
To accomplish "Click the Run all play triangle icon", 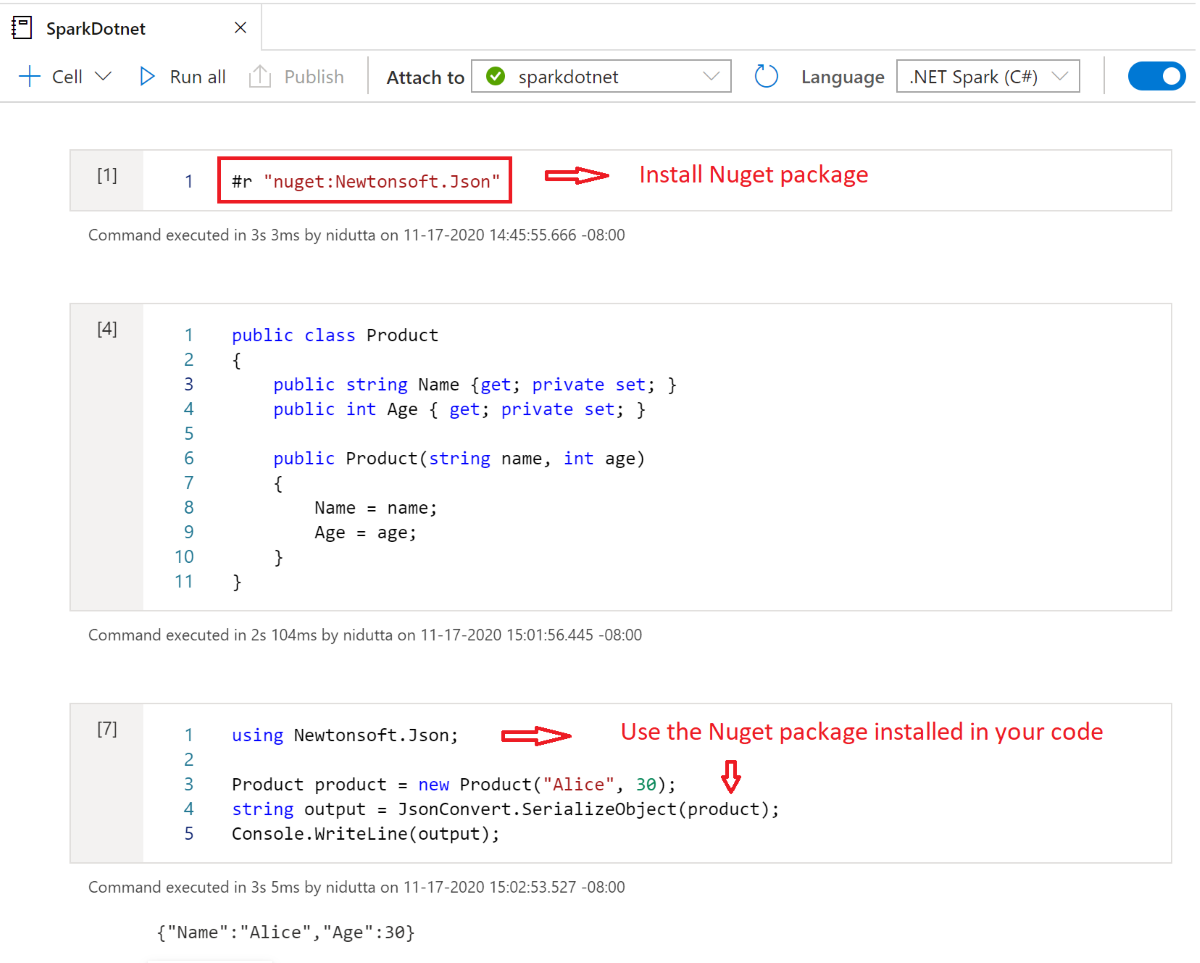I will tap(145, 76).
